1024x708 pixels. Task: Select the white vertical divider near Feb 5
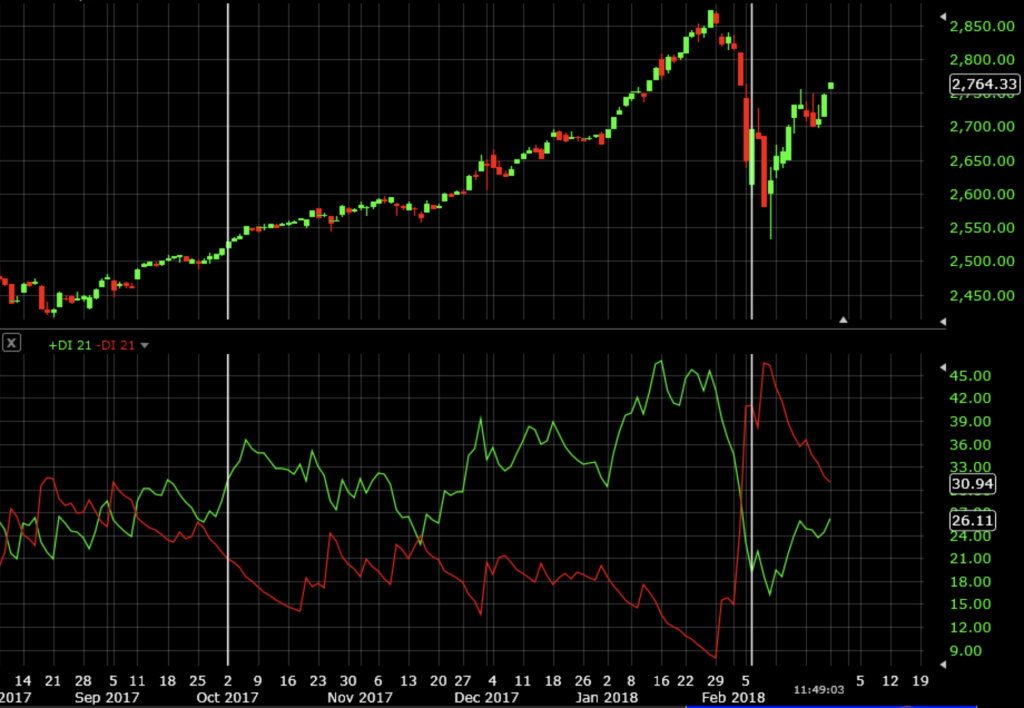752,160
